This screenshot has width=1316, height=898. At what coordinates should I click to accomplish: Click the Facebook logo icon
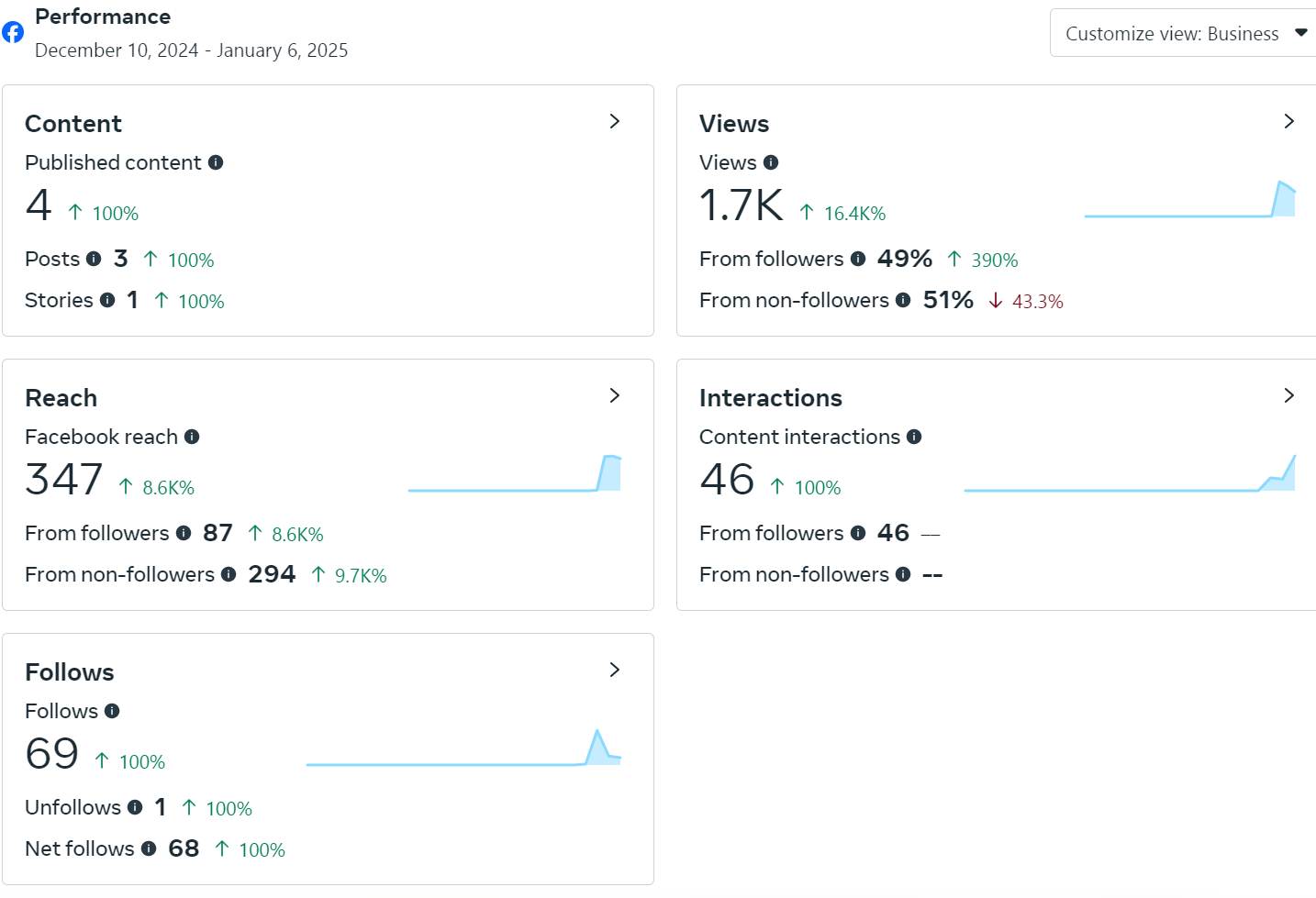pyautogui.click(x=13, y=33)
